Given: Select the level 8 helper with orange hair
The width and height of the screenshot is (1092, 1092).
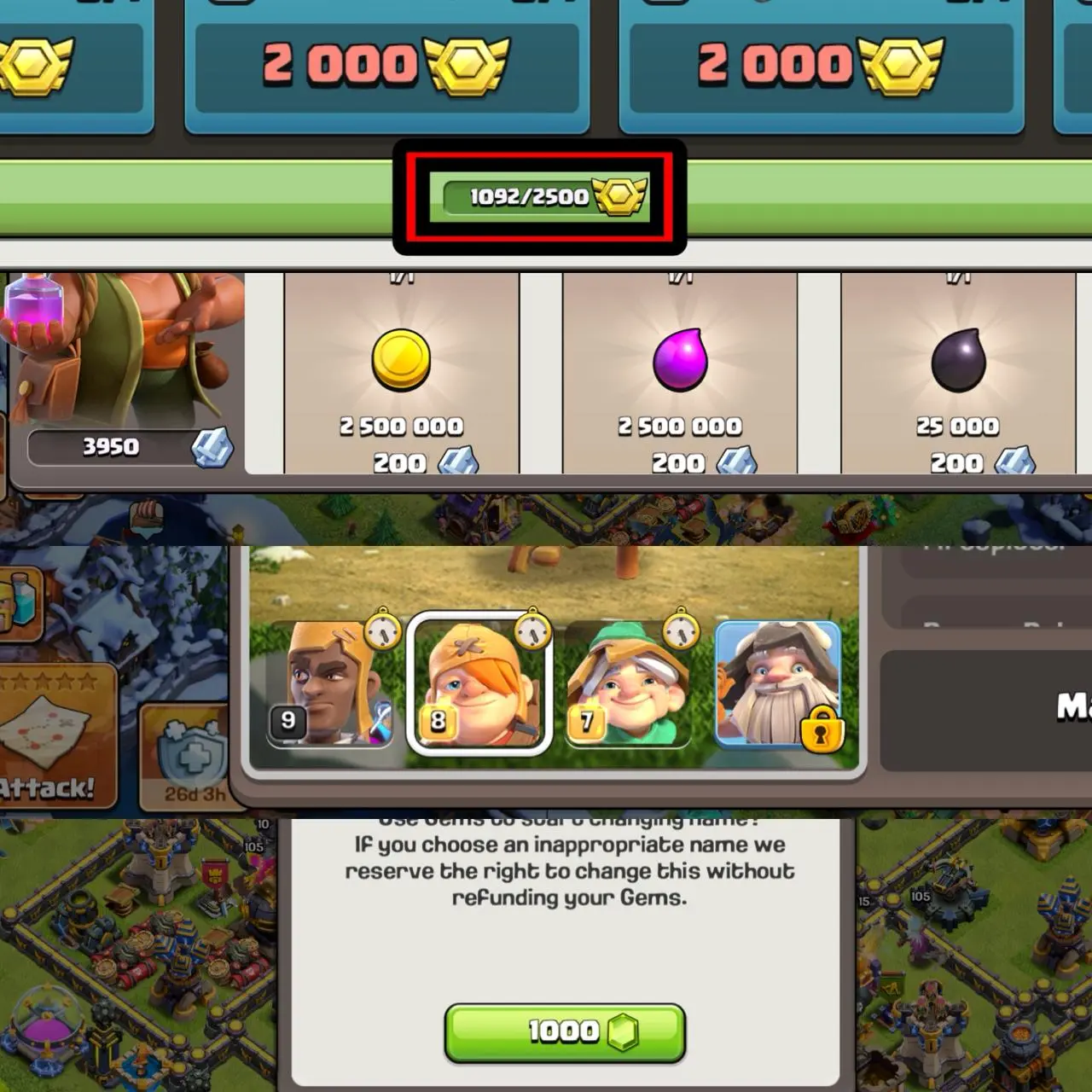Looking at the screenshot, I should pos(479,683).
